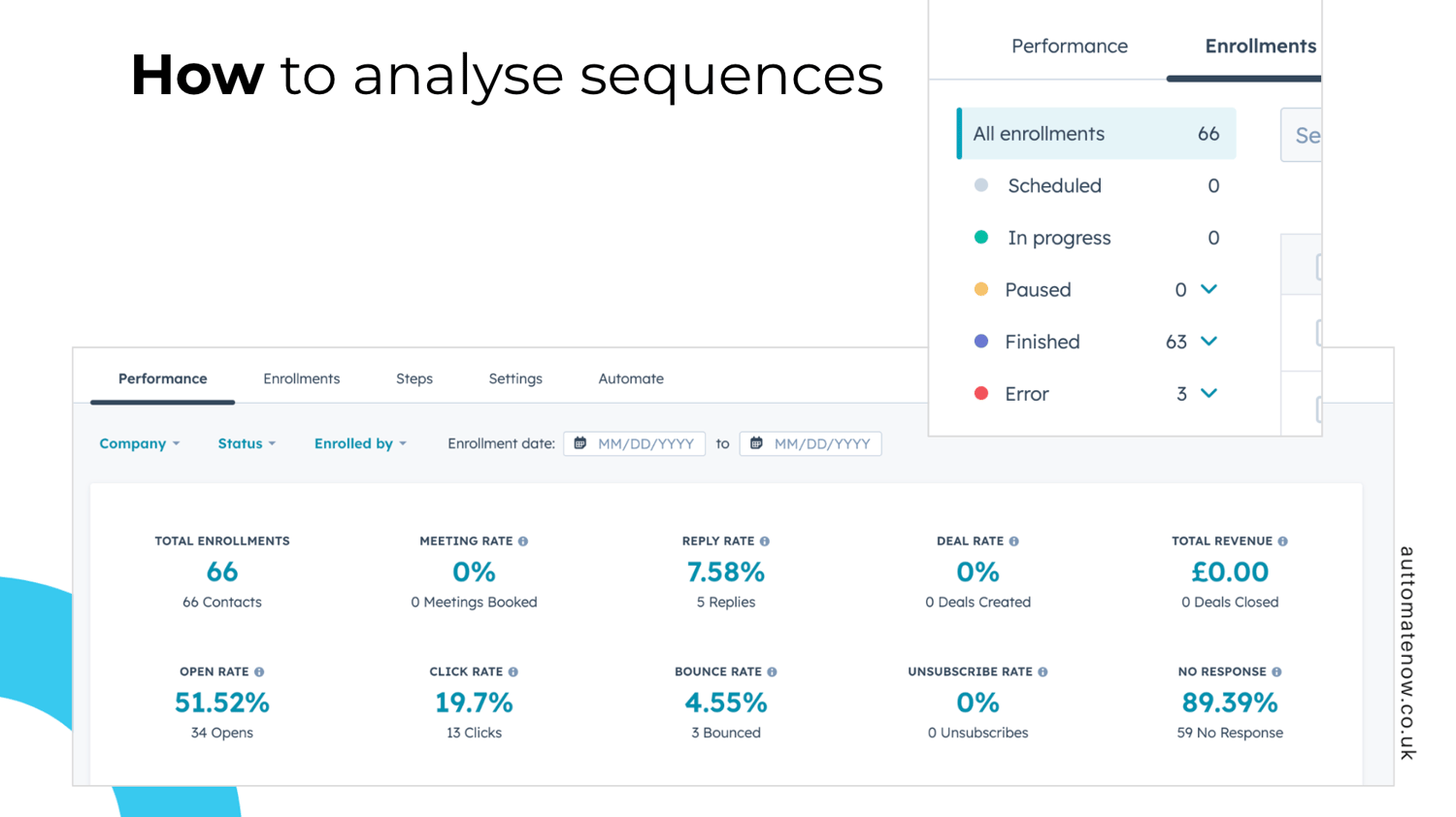Screen dimensions: 1456x817
Task: Click the Deal Rate info icon
Action: coord(1012,540)
